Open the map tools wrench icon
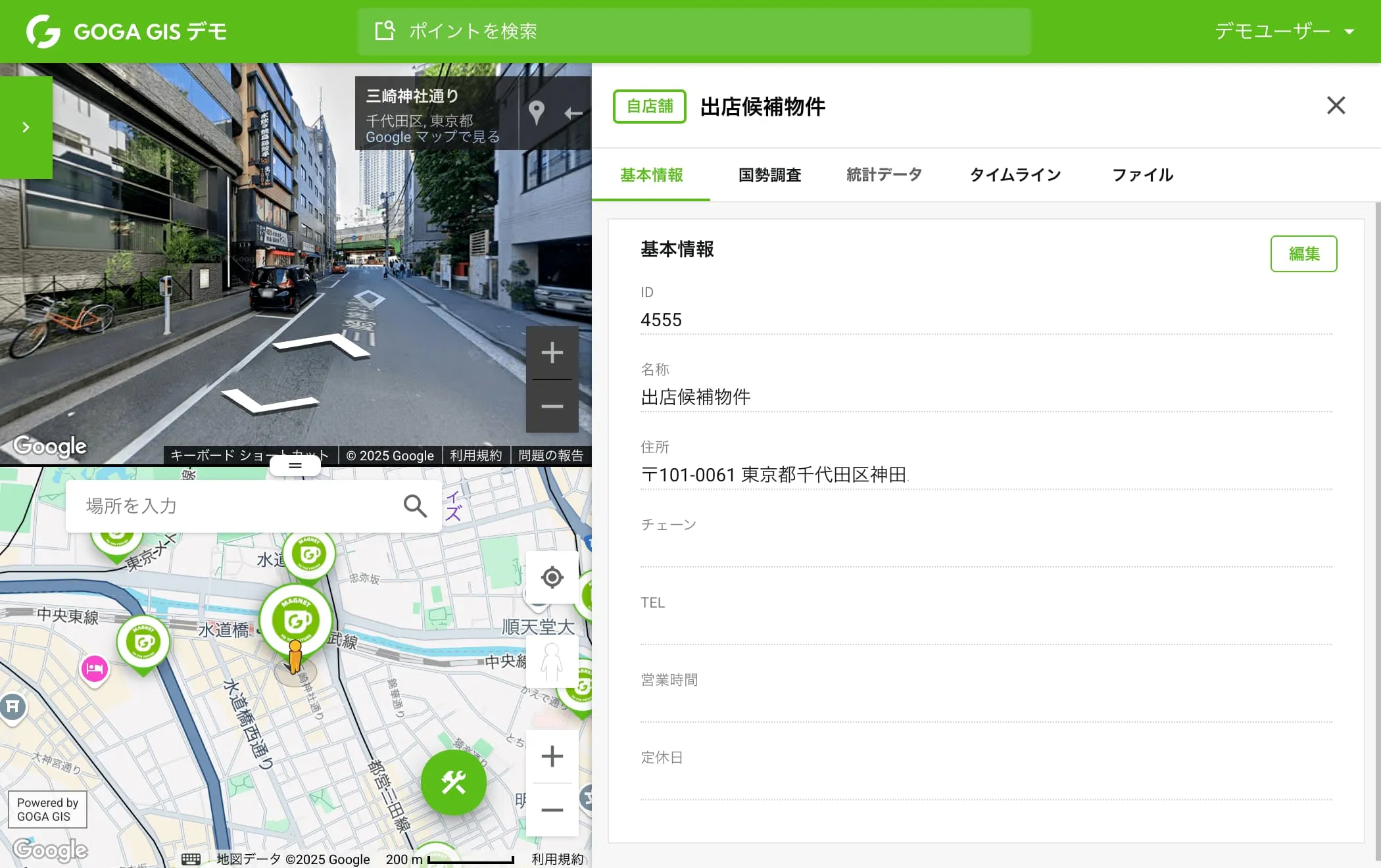 coord(453,783)
